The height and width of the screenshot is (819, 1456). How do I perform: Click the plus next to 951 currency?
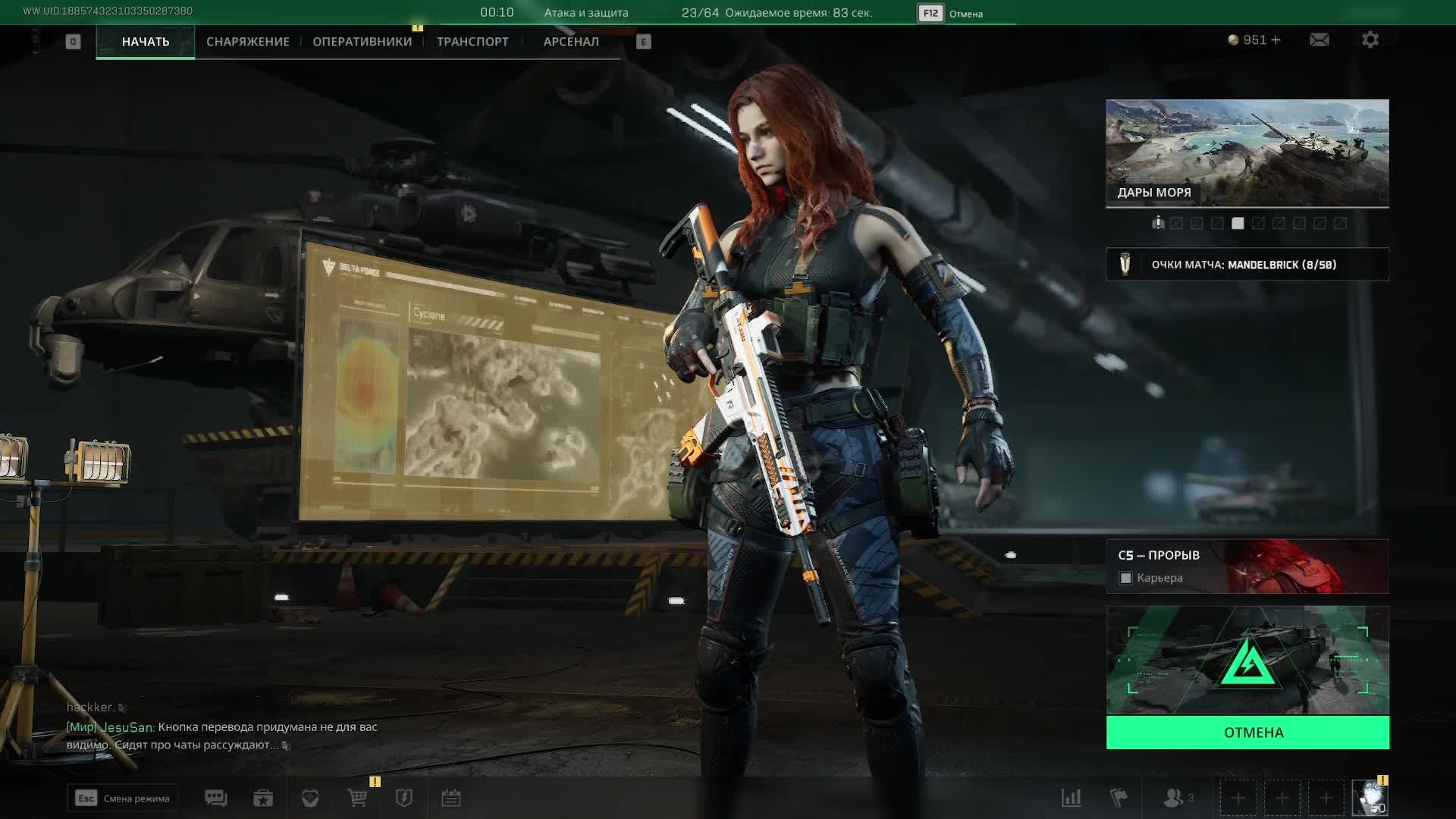(1276, 39)
